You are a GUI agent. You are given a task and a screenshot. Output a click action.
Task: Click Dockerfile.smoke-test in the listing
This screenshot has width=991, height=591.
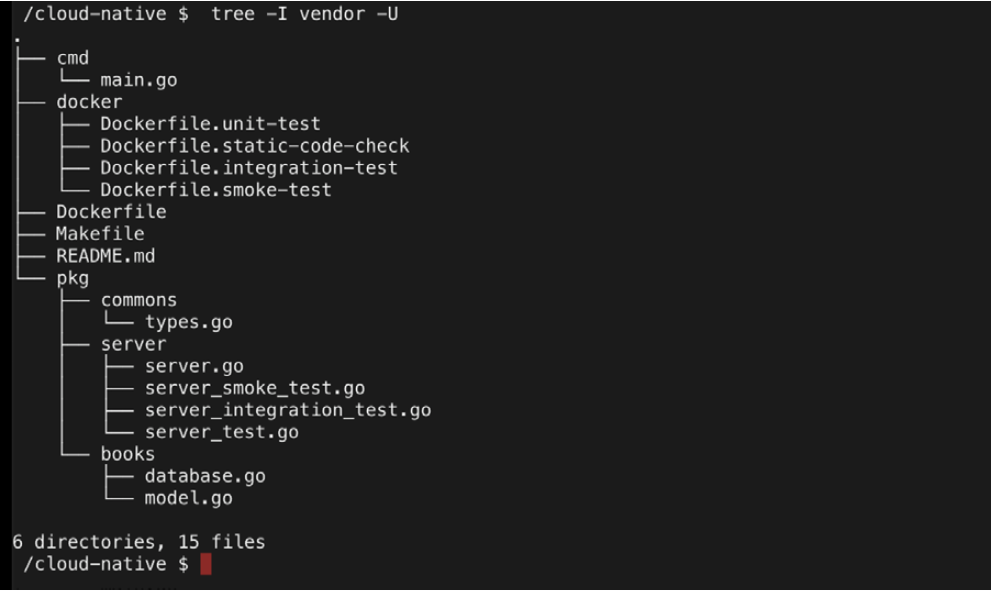point(215,190)
